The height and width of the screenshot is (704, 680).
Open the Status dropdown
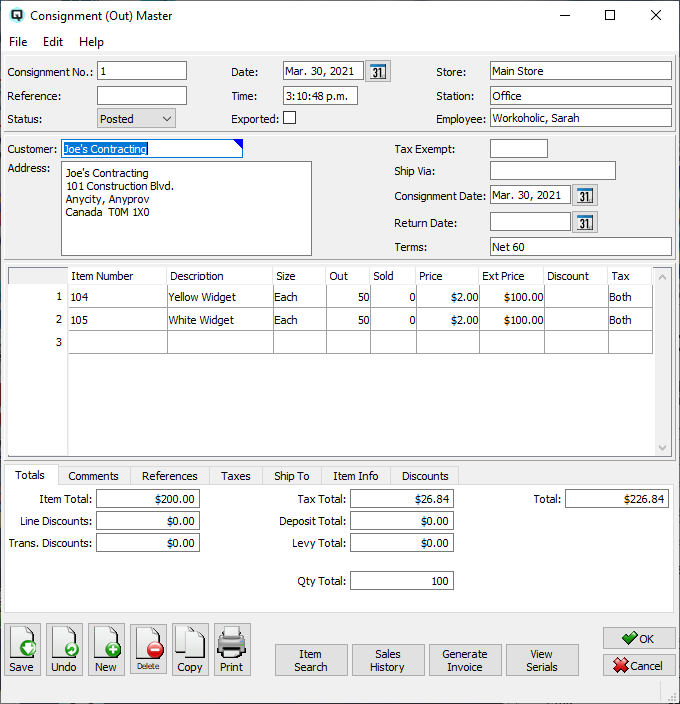[x=136, y=119]
